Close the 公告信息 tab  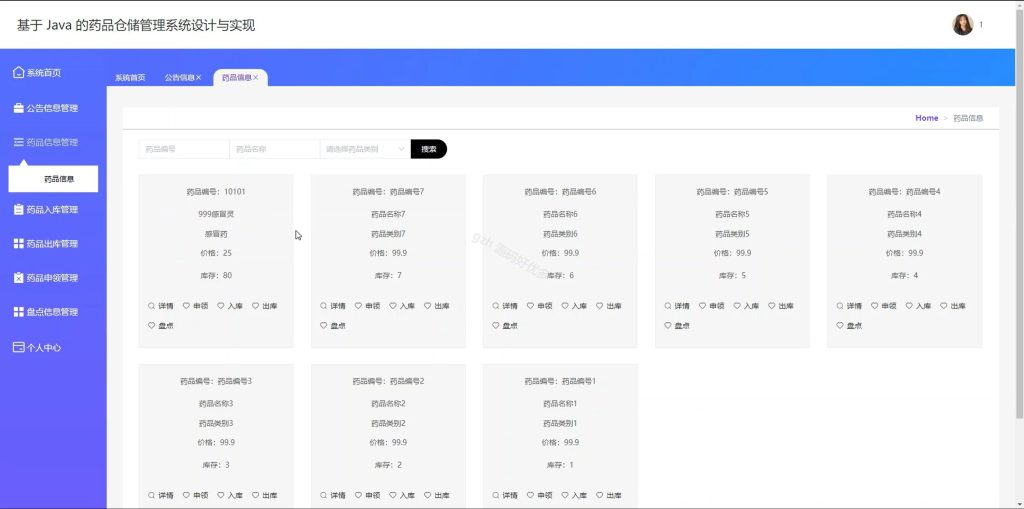[x=199, y=77]
